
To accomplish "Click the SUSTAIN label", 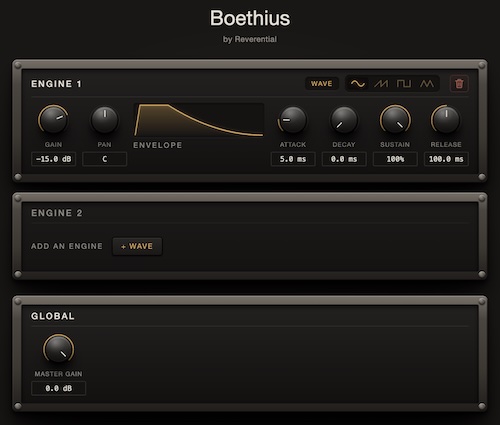I will pyautogui.click(x=395, y=145).
